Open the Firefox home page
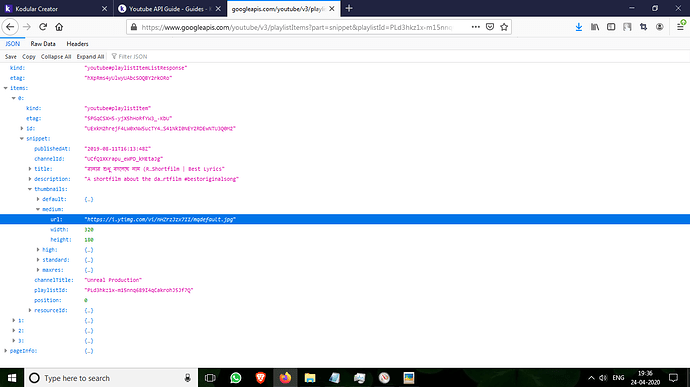The width and height of the screenshot is (690, 387). coord(59,27)
